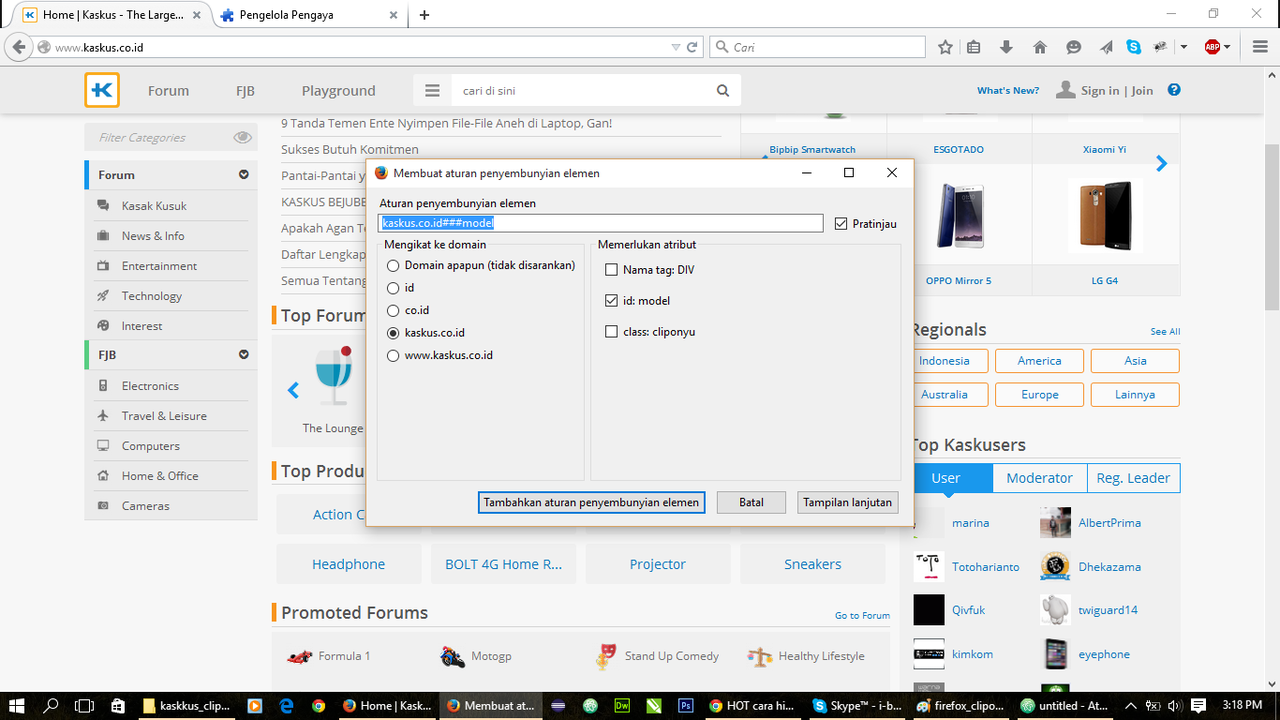Screen dimensions: 1280x720
Task: Click the paper plane share icon
Action: 1106,47
